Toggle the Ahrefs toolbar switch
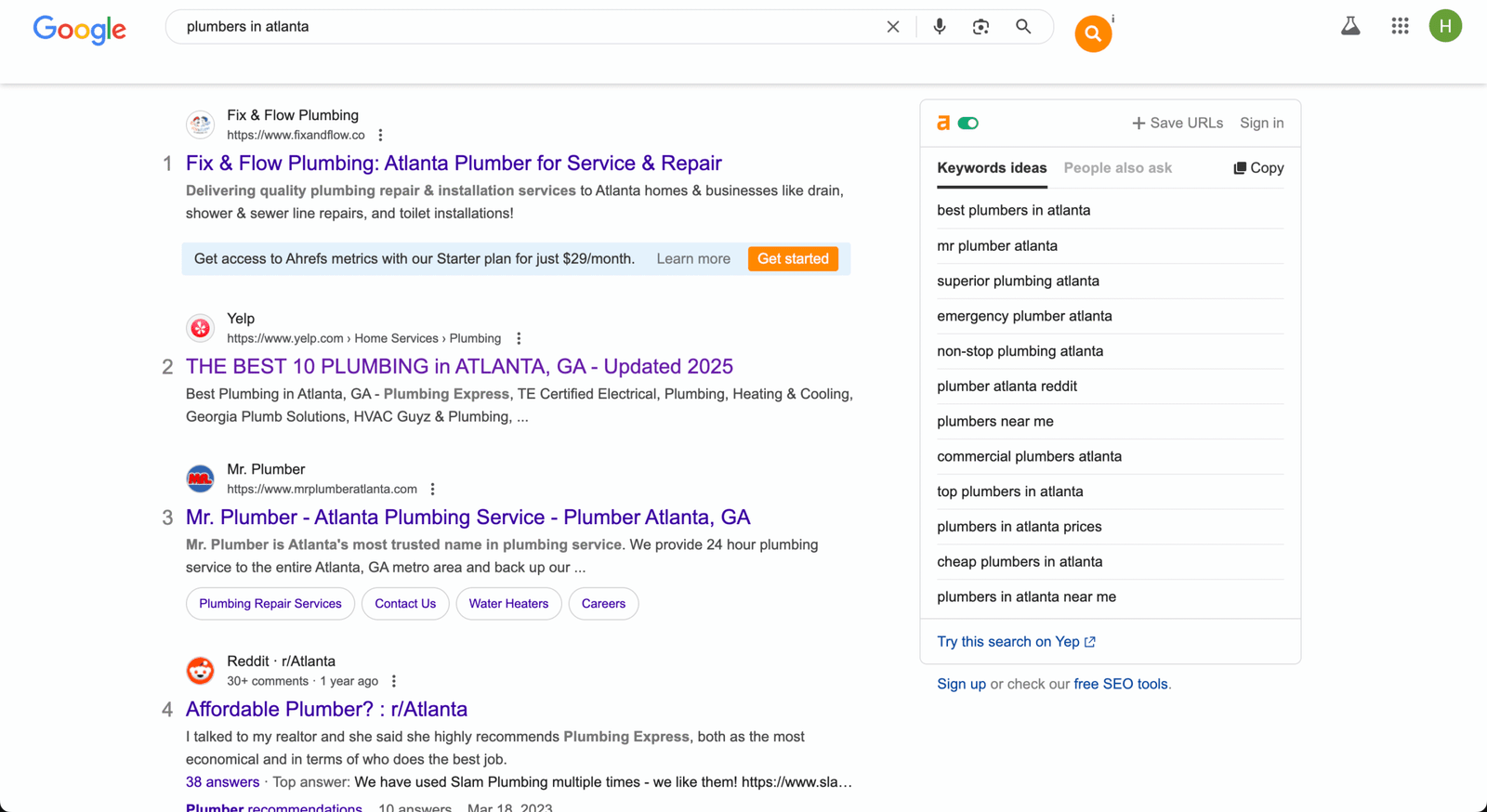Viewport: 1487px width, 812px height. (968, 123)
